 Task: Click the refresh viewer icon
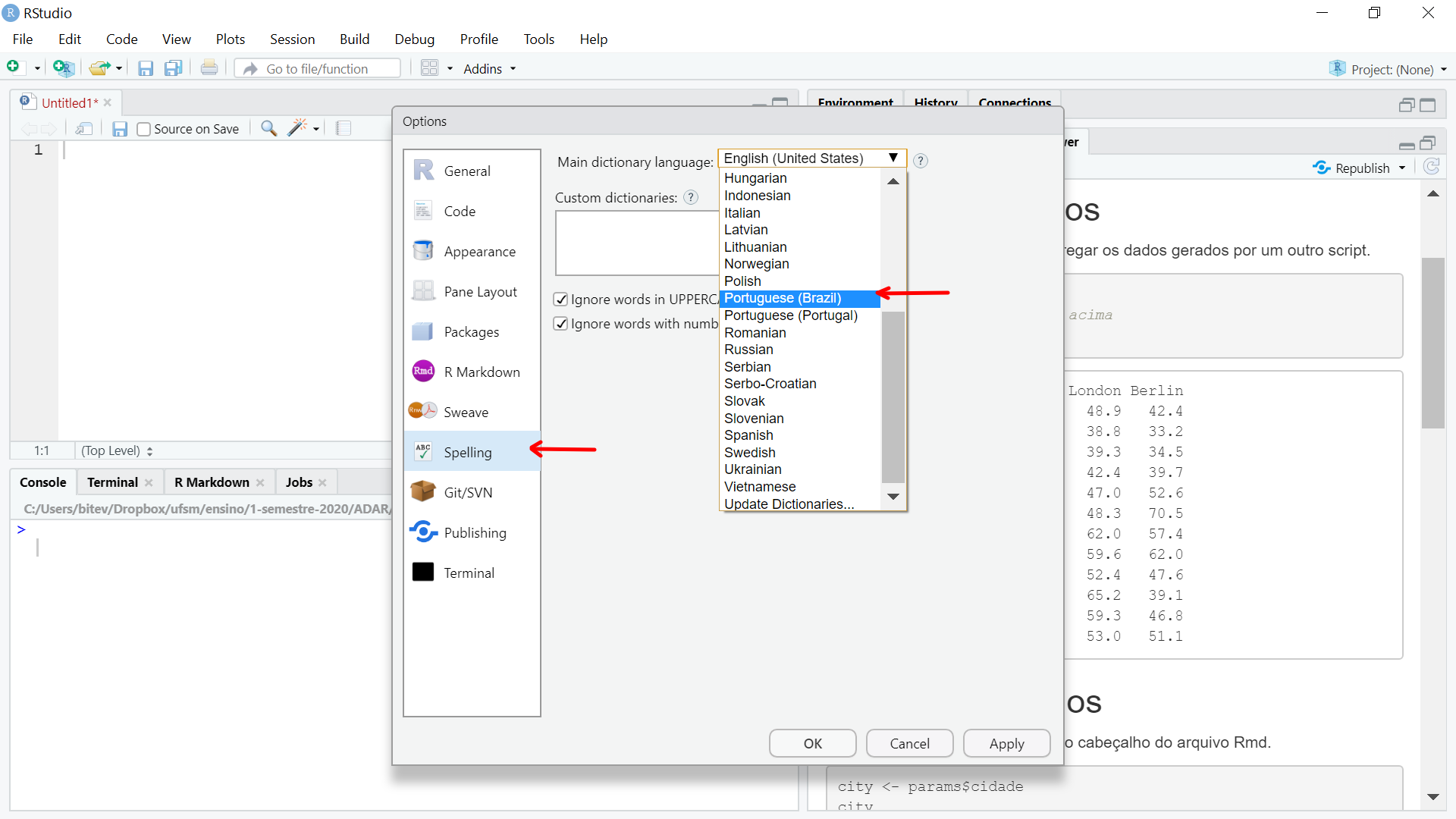point(1432,167)
